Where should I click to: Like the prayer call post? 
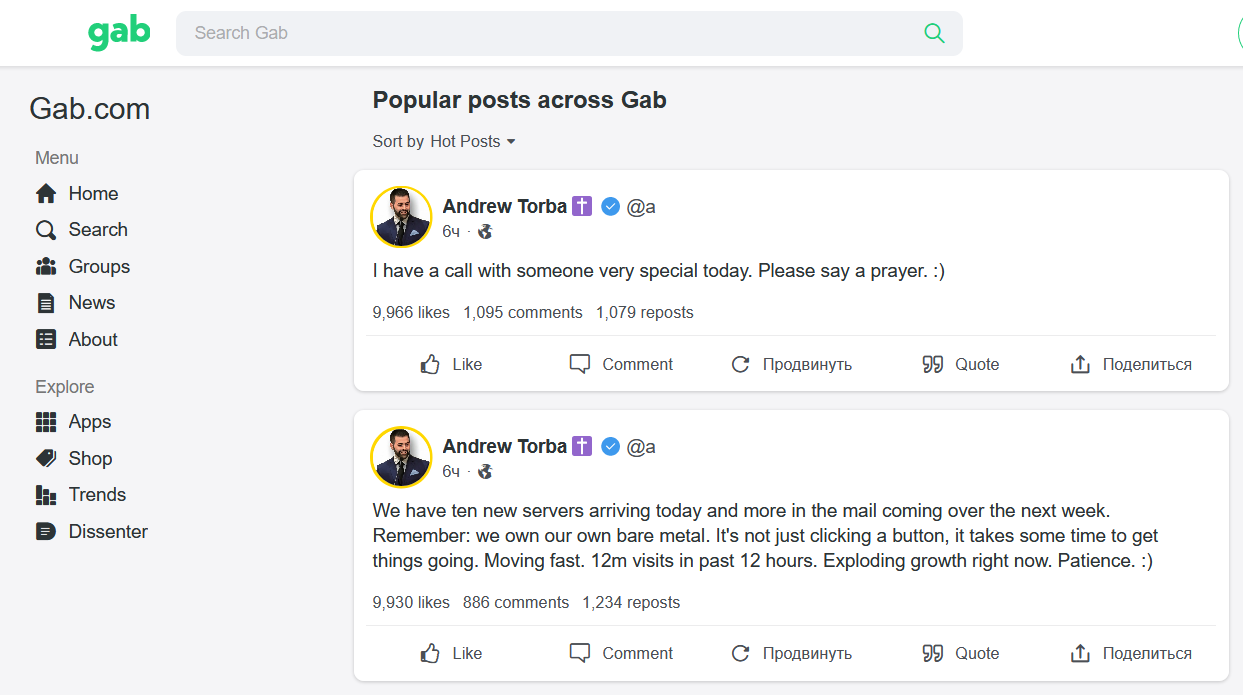pyautogui.click(x=451, y=365)
